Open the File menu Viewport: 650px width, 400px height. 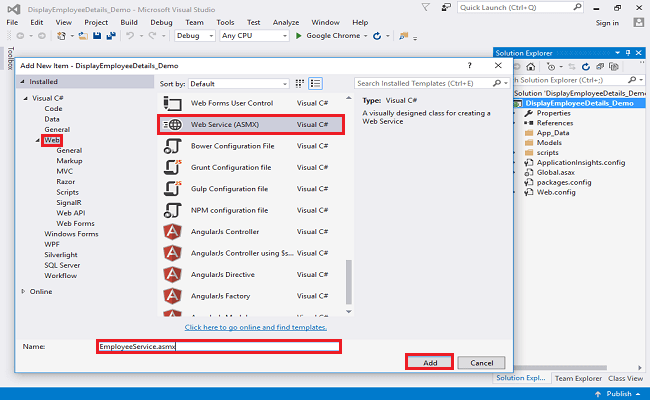tap(12, 22)
